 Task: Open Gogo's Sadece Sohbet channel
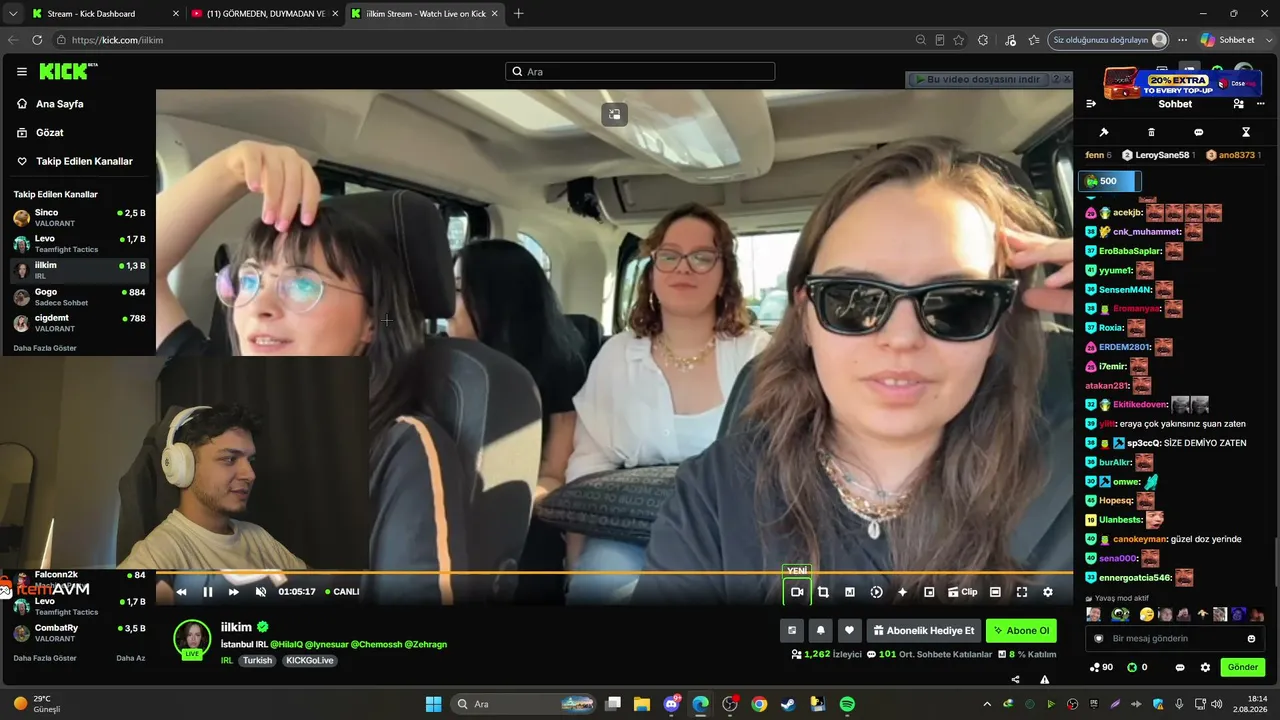pyautogui.click(x=79, y=297)
